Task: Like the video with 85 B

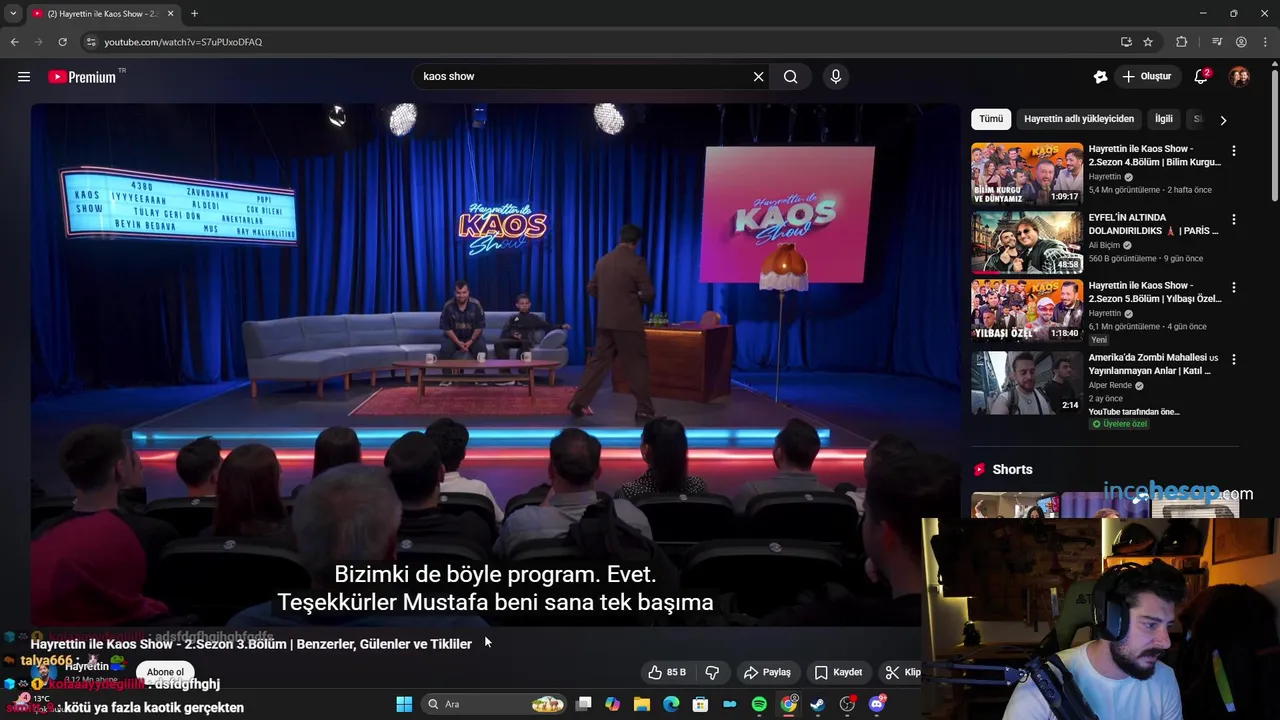Action: click(x=667, y=672)
